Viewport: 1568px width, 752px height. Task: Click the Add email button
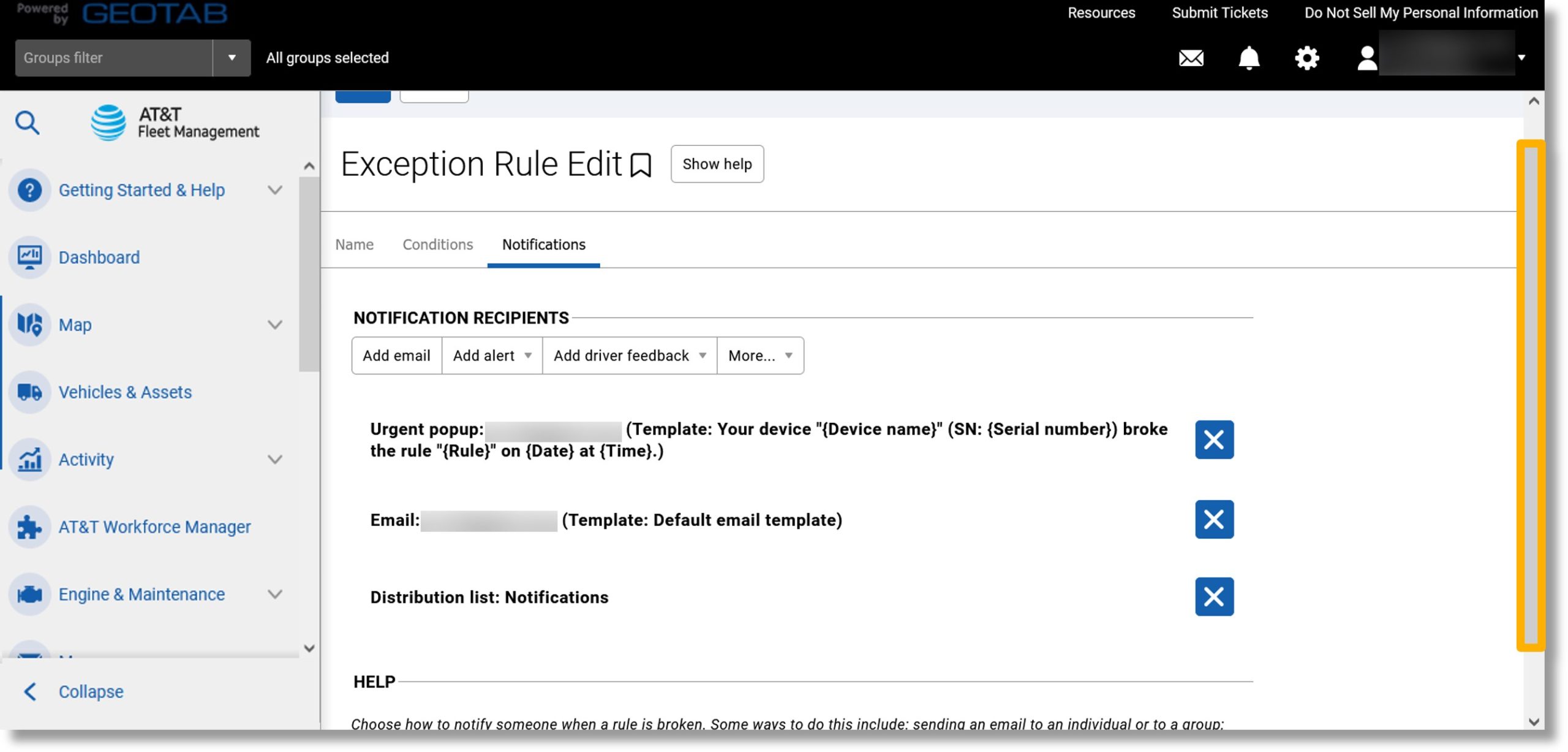pyautogui.click(x=396, y=355)
